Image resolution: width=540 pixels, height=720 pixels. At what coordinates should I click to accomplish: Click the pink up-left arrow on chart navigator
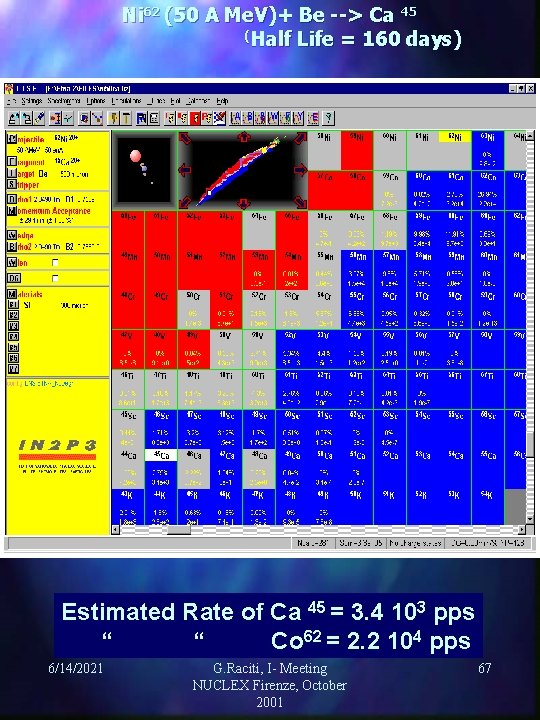[185, 138]
